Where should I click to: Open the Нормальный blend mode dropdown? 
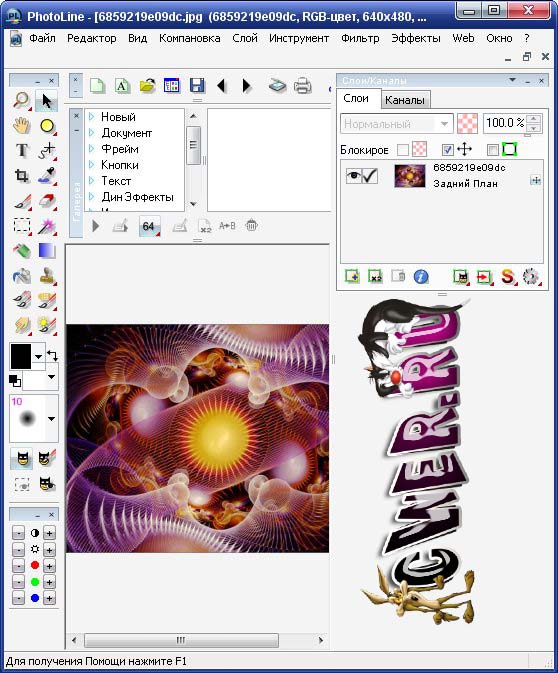(x=397, y=124)
